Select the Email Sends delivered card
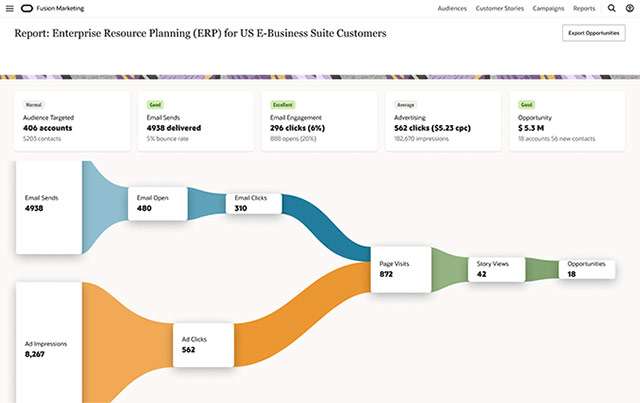This screenshot has height=403, width=640. point(195,122)
